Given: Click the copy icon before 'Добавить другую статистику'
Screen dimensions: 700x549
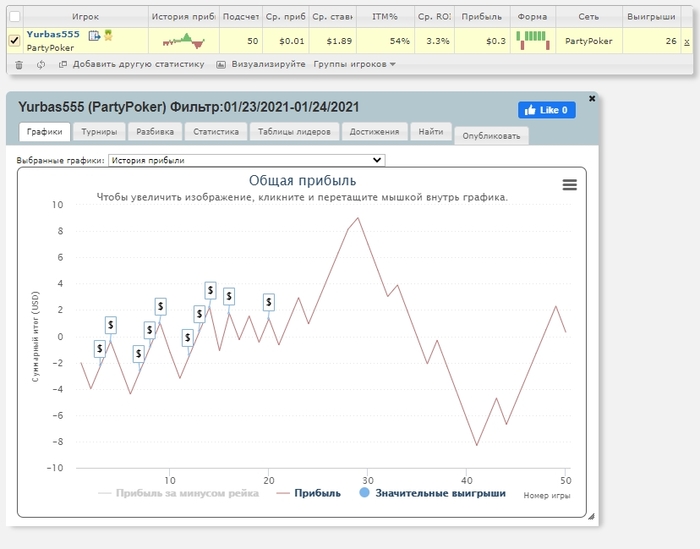Looking at the screenshot, I should click(x=63, y=64).
